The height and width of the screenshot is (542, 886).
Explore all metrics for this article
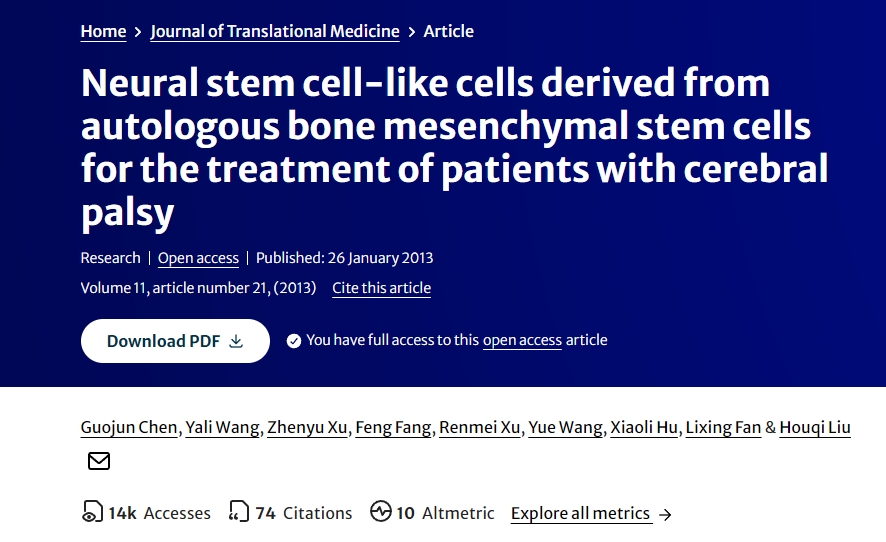[x=580, y=513]
